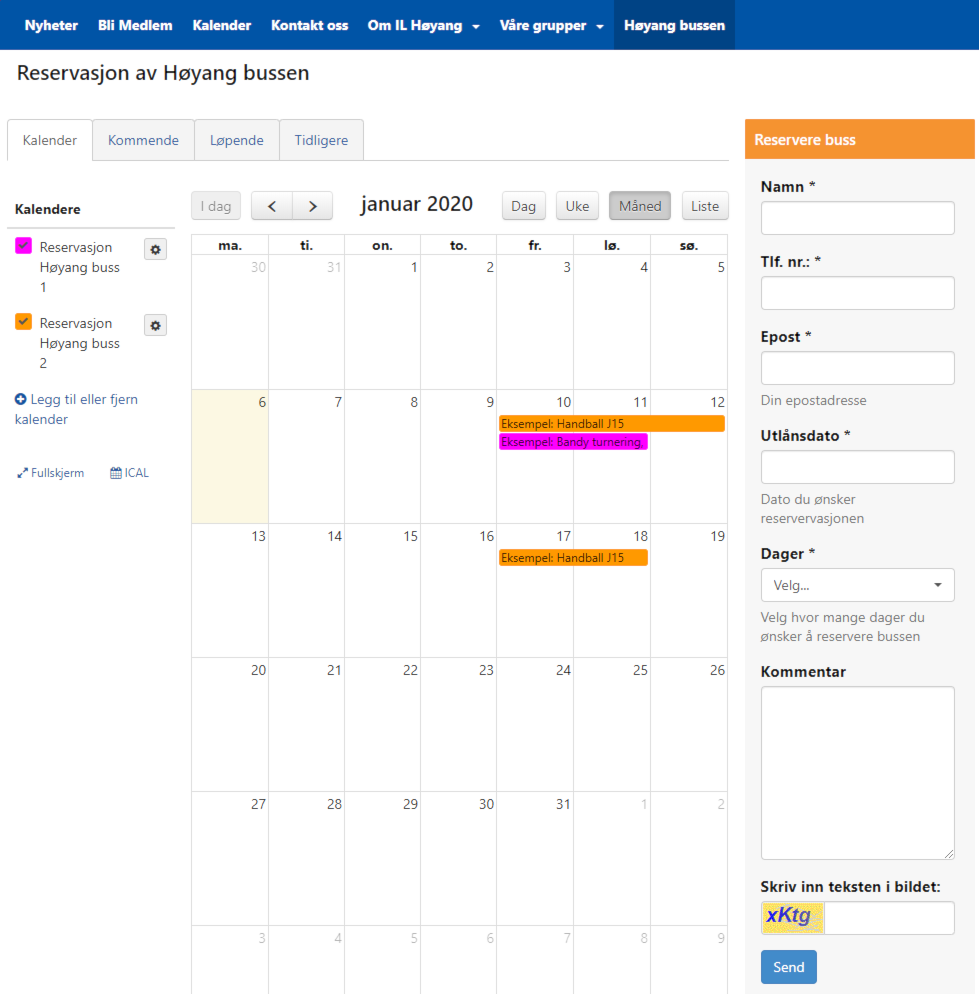
Task: Select the highlighted day 6 cell
Action: (230, 456)
